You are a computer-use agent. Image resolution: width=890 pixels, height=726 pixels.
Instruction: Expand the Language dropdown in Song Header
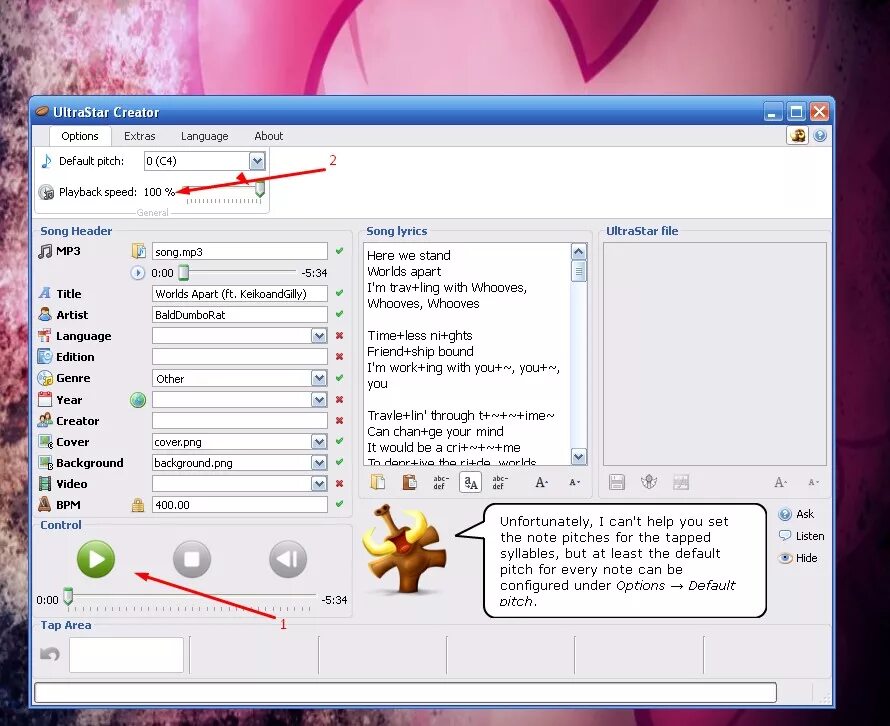pyautogui.click(x=319, y=336)
